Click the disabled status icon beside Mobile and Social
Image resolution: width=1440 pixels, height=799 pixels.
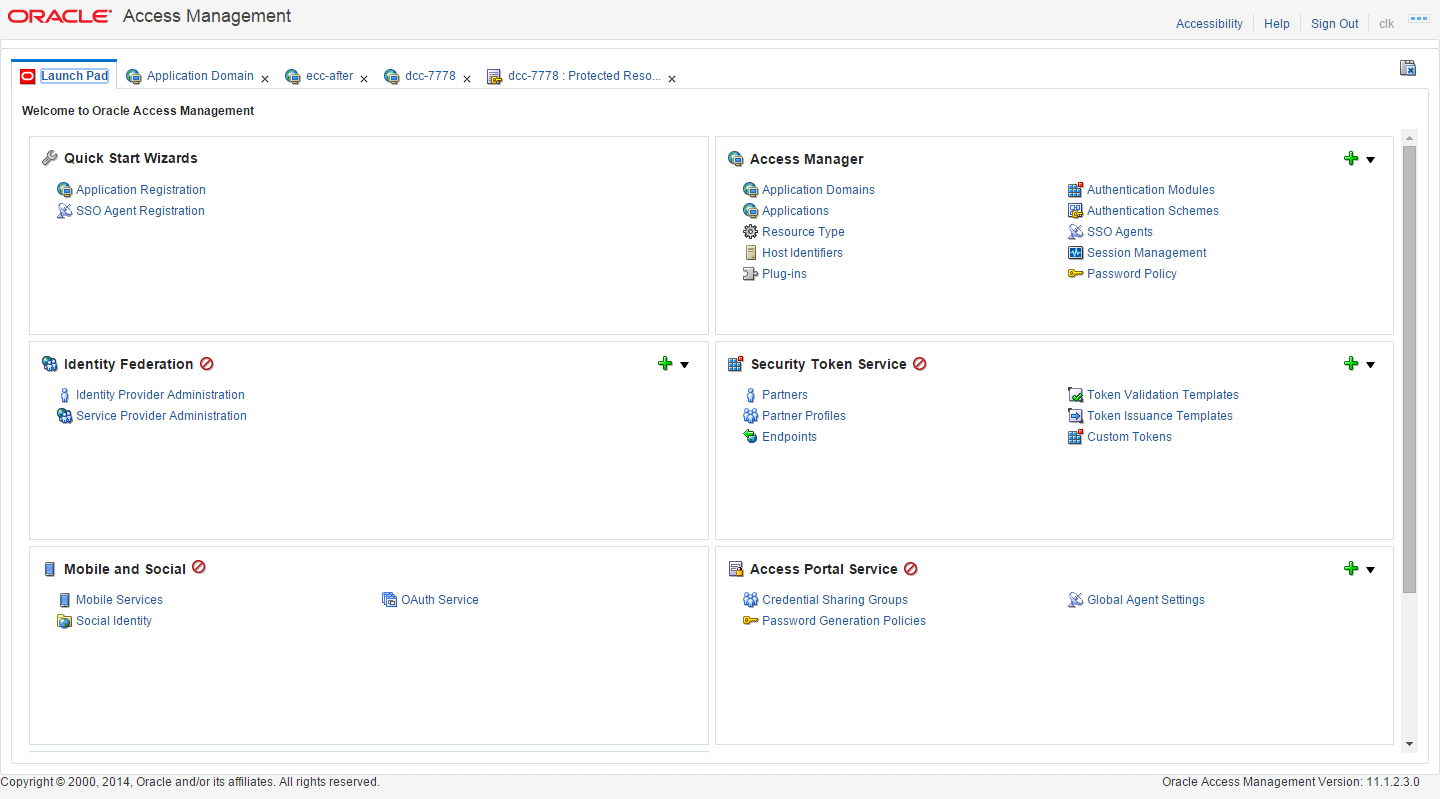click(199, 567)
